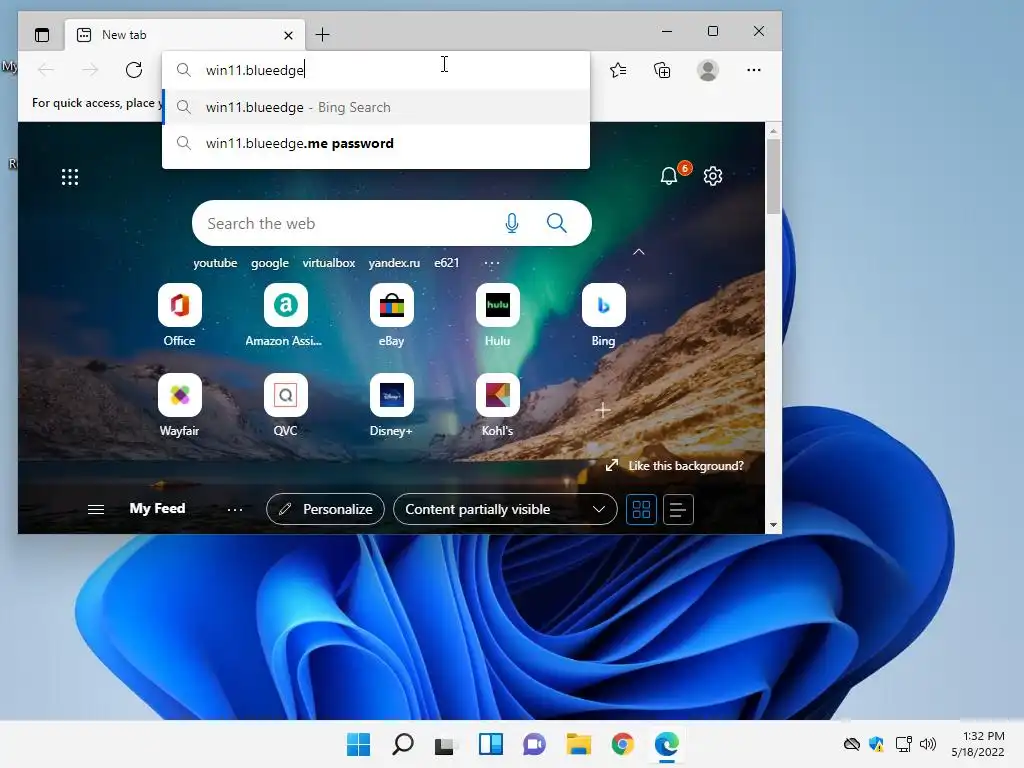The height and width of the screenshot is (768, 1024).
Task: Click the youtube recent search
Action: (x=215, y=263)
